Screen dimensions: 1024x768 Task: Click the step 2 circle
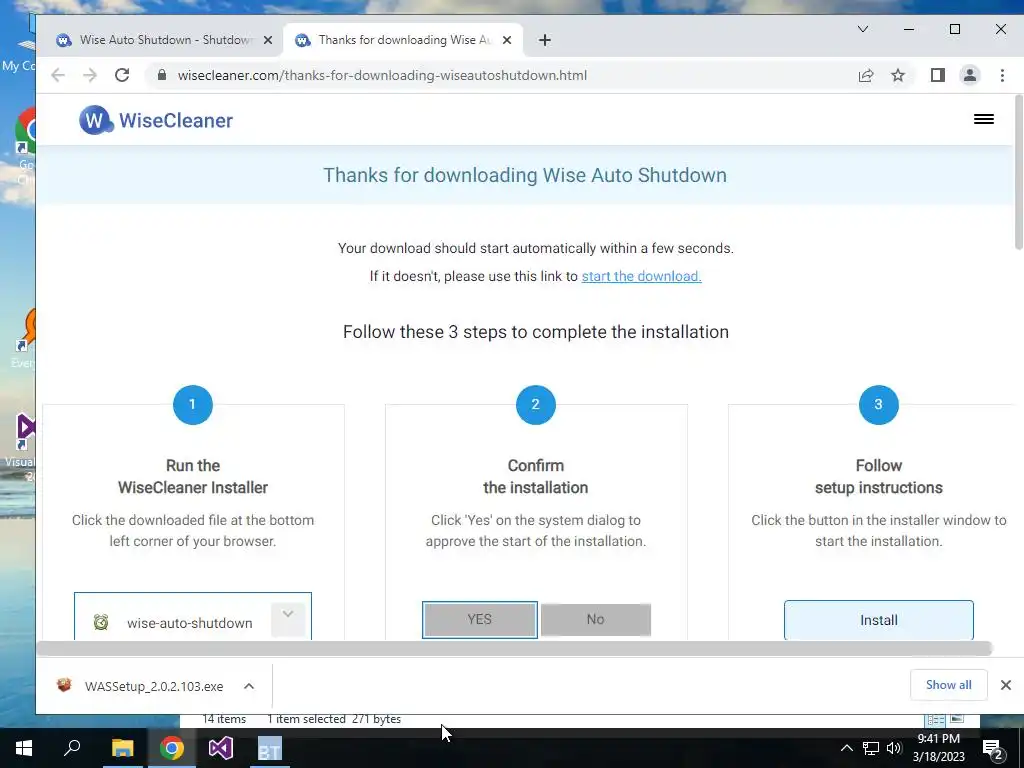point(536,405)
